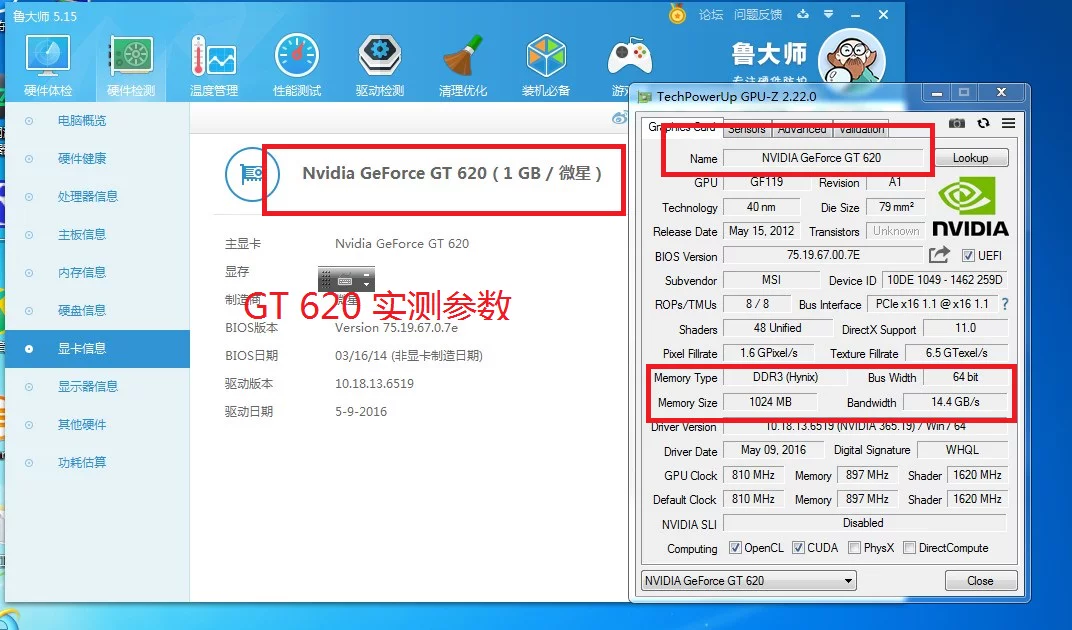The image size is (1072, 630).
Task: Click GPU-Z Release Date May 15, 2012
Action: pyautogui.click(x=761, y=231)
